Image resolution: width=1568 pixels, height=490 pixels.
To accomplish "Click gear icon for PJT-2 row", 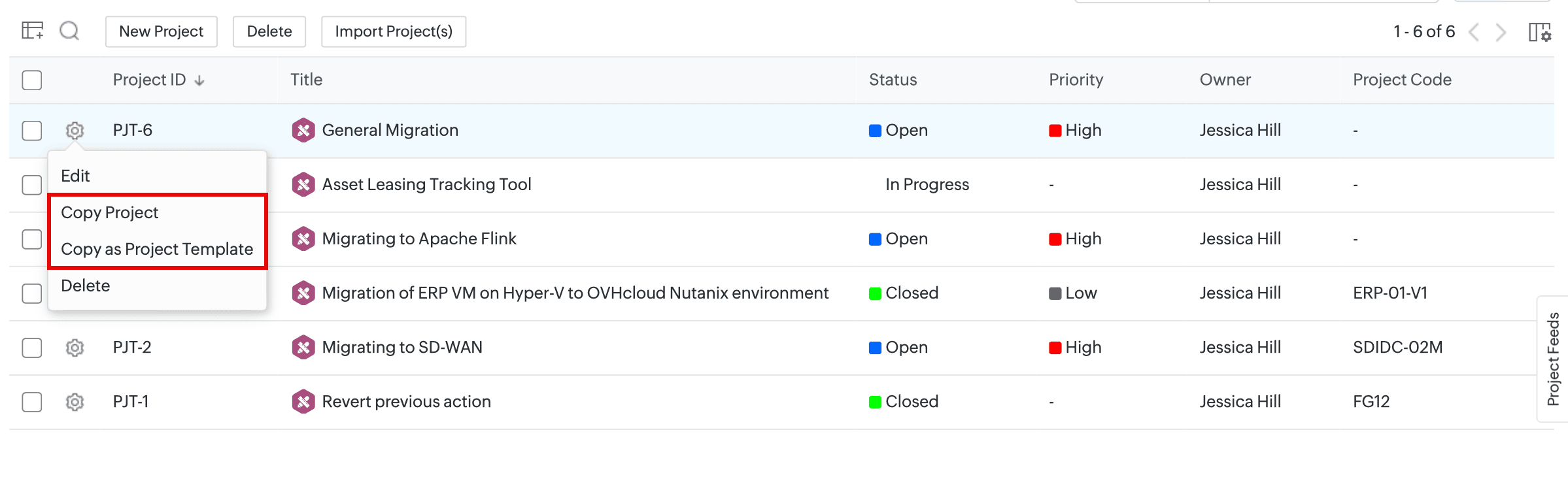I will (75, 348).
